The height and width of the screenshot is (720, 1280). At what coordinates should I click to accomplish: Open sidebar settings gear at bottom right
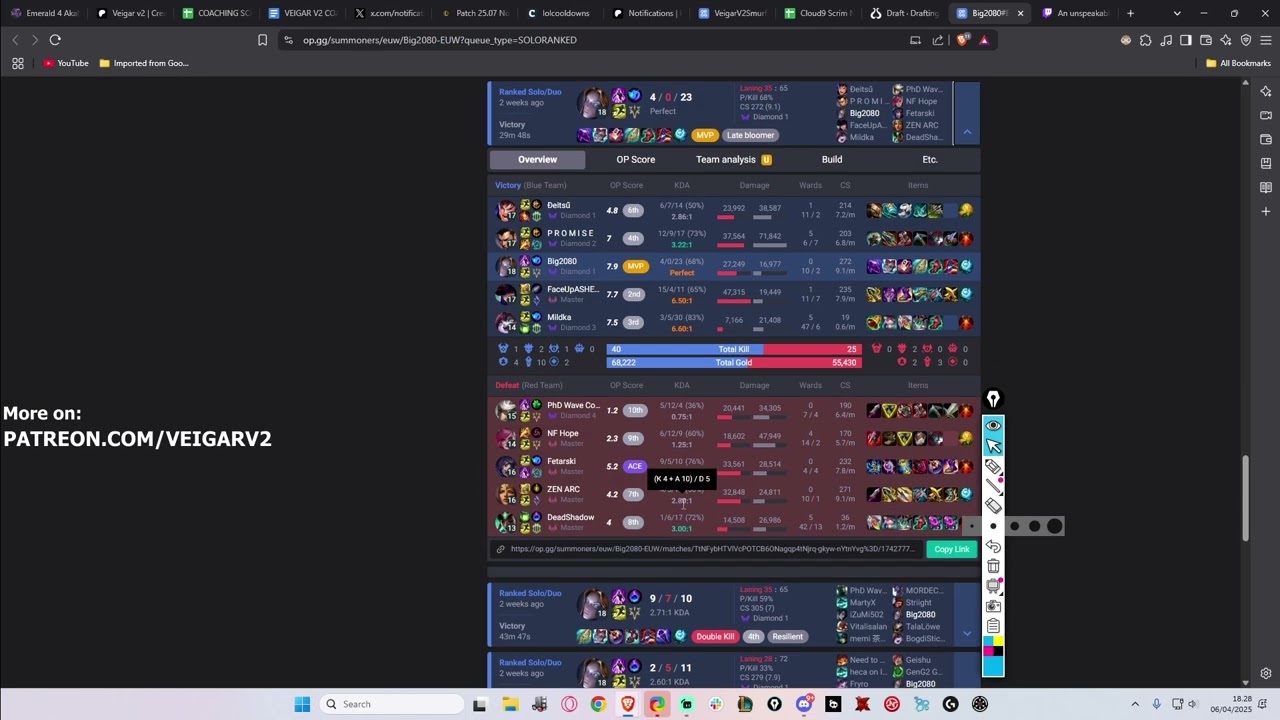pos(1266,674)
